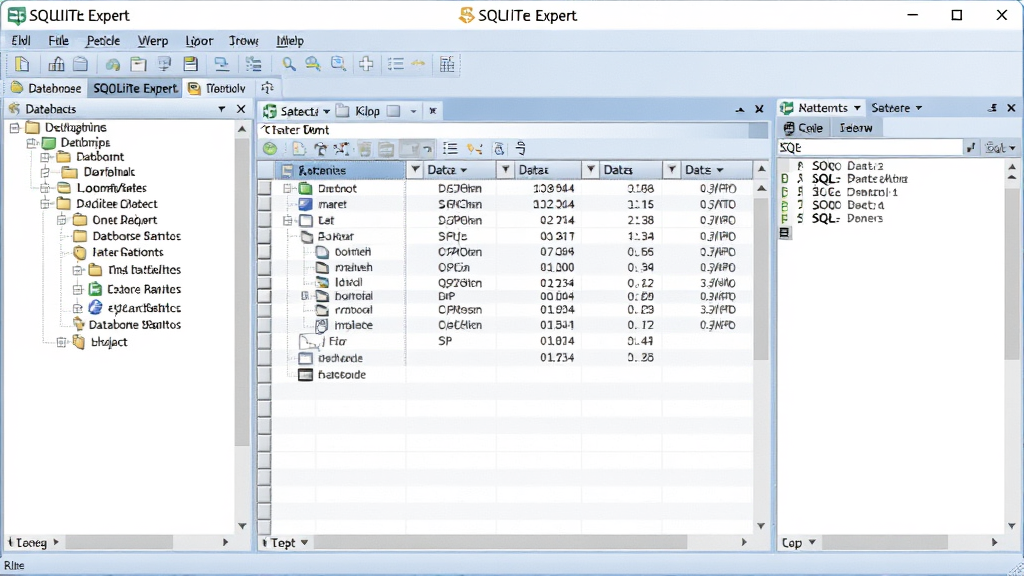
Task: Click the bulleted list icon in the main toolbar
Action: [x=396, y=64]
